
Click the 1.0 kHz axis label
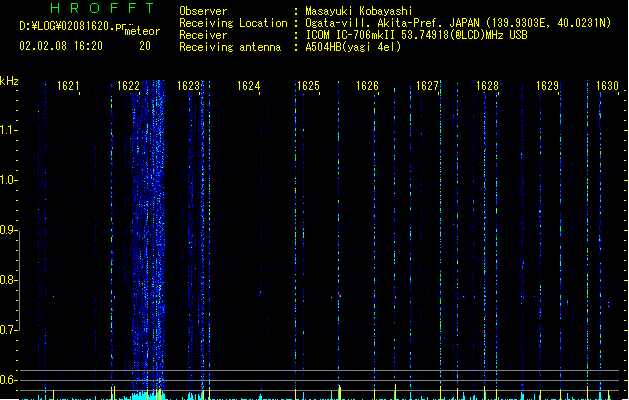pos(8,180)
